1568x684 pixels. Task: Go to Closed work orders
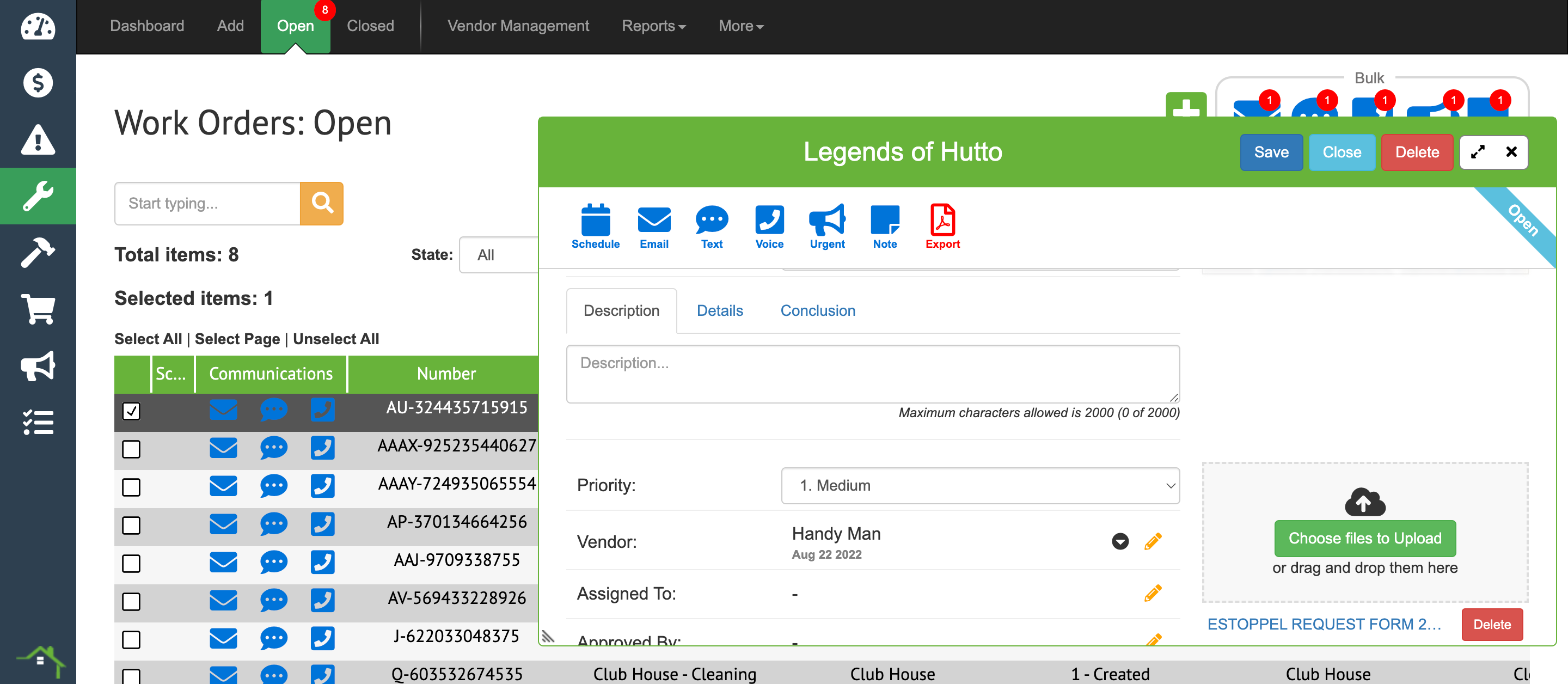[x=370, y=26]
